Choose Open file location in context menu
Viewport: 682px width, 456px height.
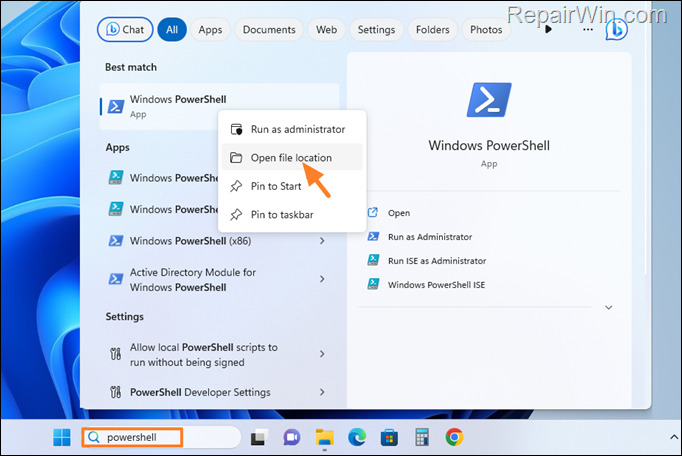coord(292,158)
